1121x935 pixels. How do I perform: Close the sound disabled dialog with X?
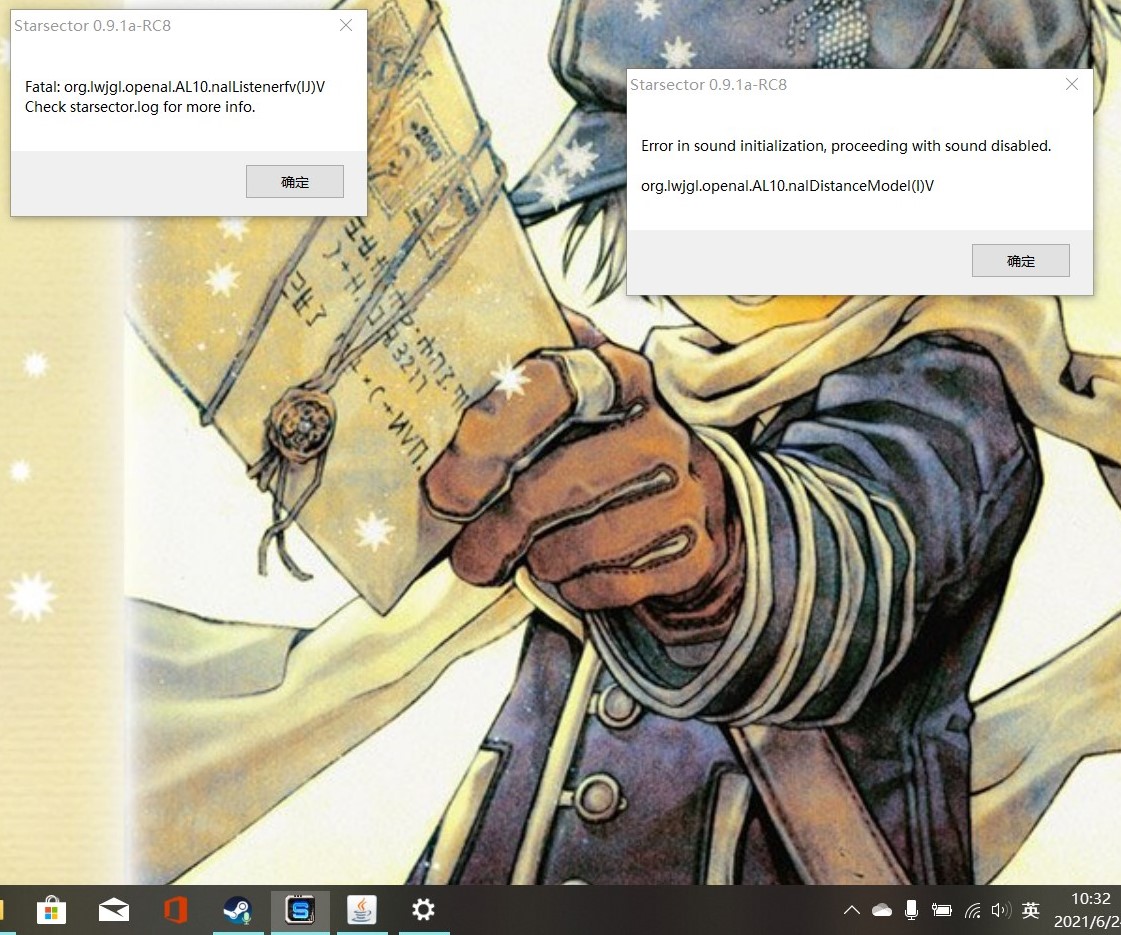(x=1071, y=84)
